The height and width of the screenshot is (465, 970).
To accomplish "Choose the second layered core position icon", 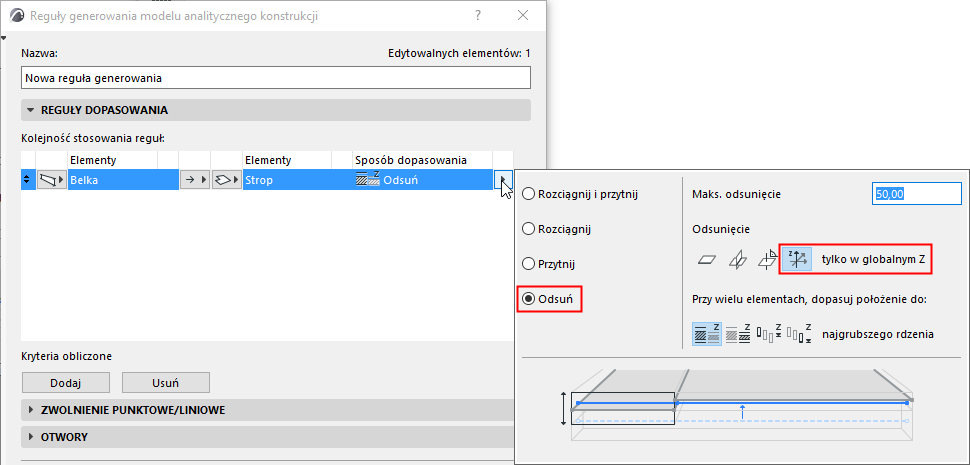I will pos(738,334).
